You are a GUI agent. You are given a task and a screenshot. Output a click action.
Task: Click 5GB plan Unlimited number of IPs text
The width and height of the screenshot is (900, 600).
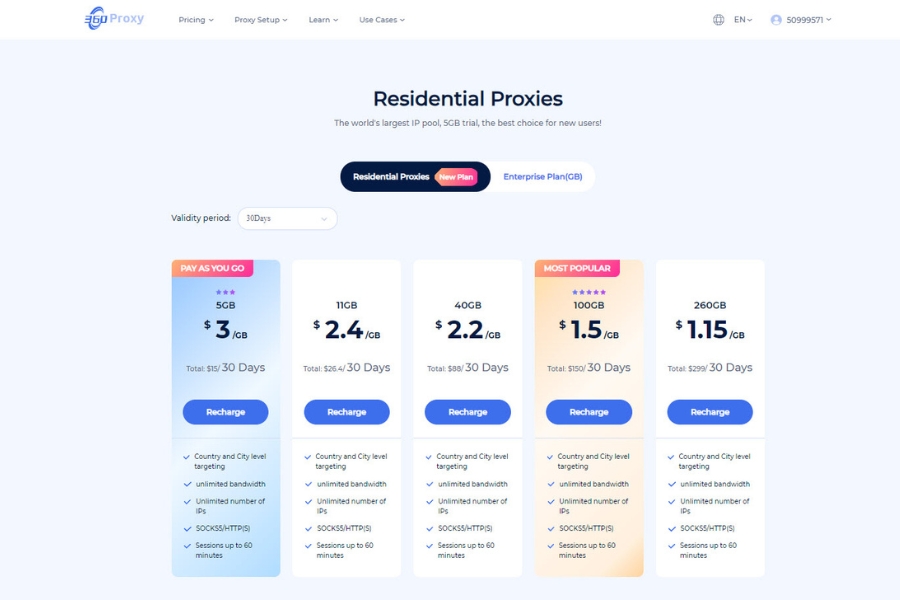(x=230, y=506)
